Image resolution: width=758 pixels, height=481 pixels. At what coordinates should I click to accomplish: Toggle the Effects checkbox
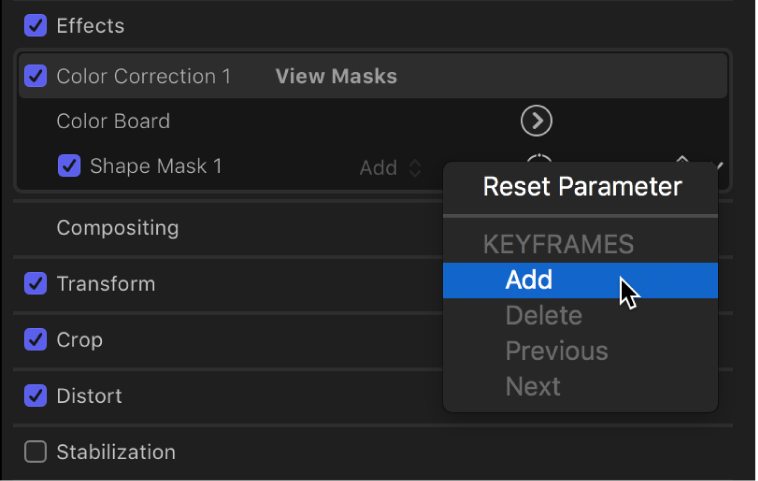coord(36,25)
